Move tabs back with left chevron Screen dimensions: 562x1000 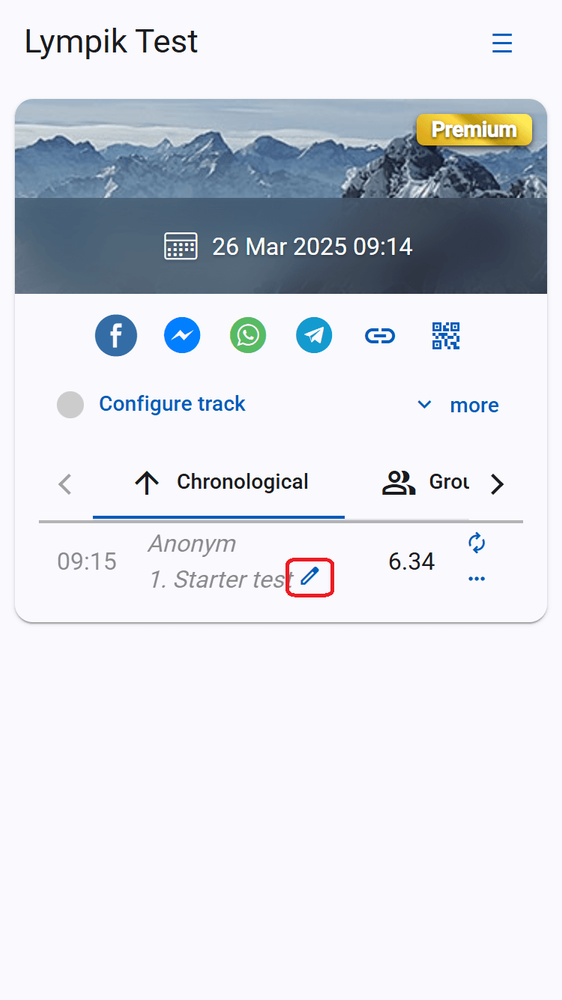tap(64, 484)
